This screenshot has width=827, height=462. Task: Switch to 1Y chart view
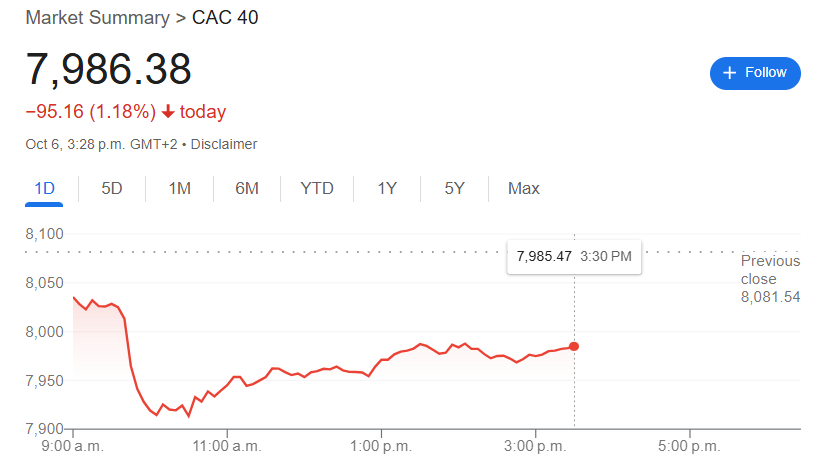click(387, 188)
